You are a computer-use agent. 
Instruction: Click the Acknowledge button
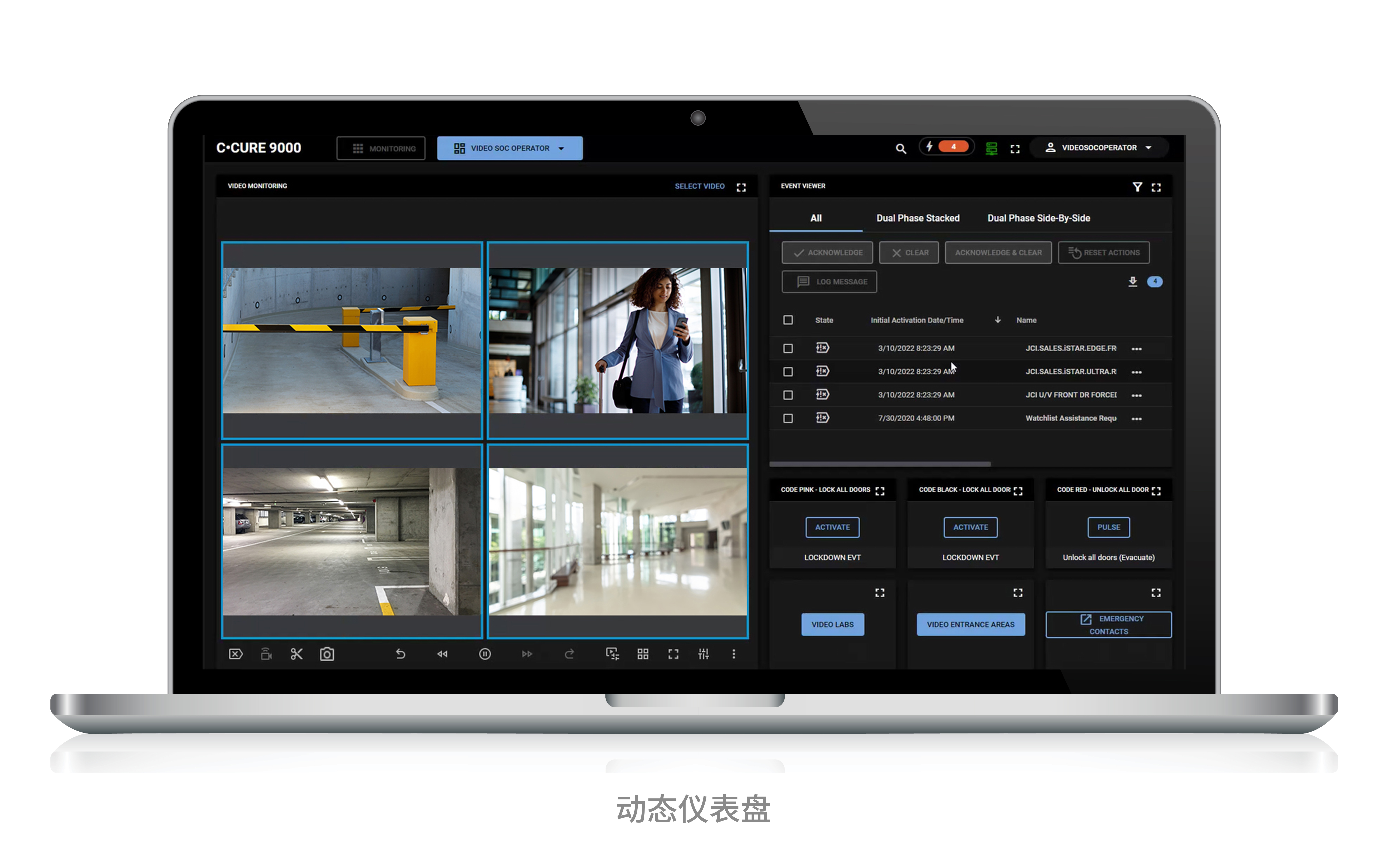[x=827, y=253]
